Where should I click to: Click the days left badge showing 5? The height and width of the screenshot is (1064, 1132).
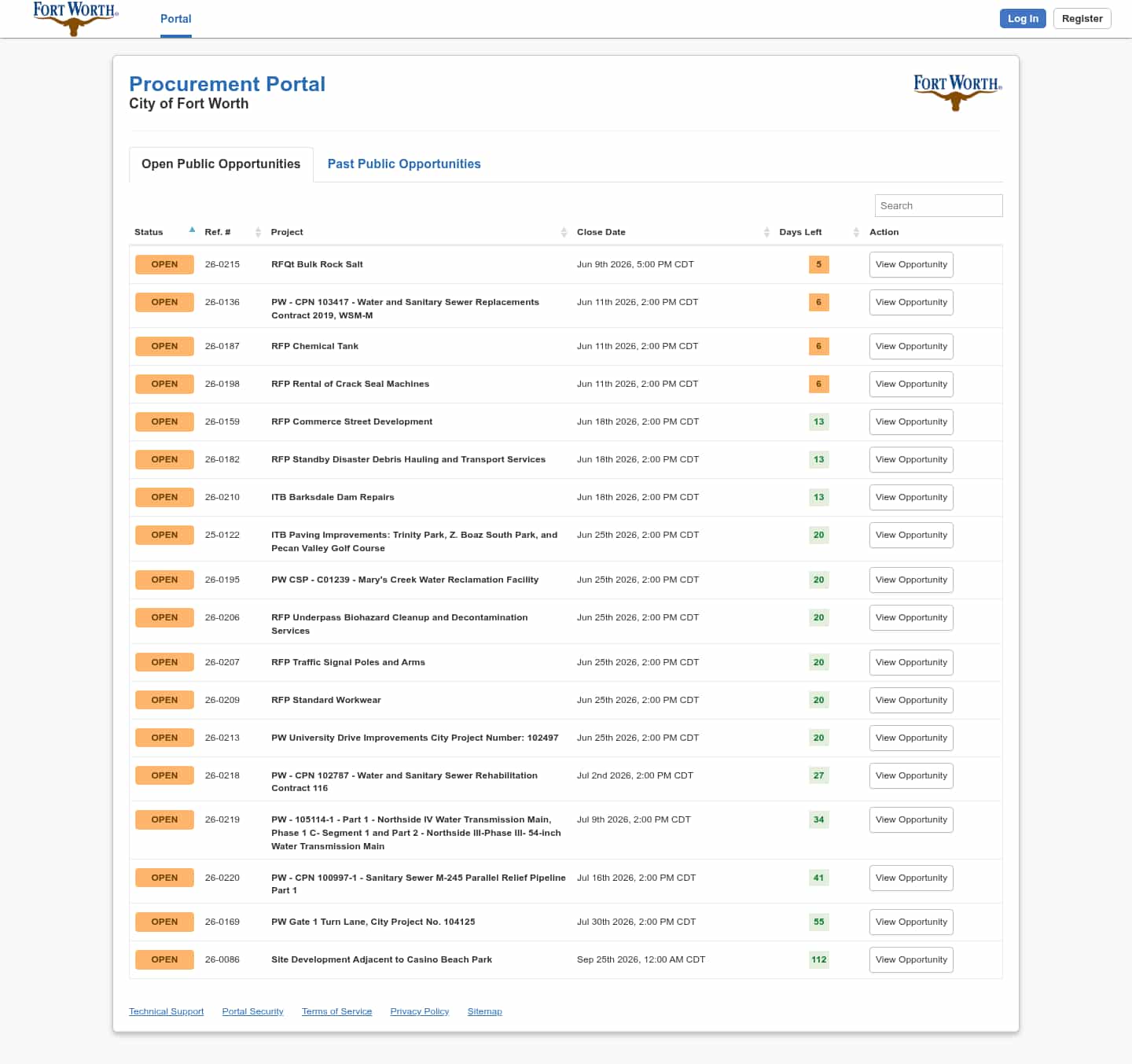(818, 264)
